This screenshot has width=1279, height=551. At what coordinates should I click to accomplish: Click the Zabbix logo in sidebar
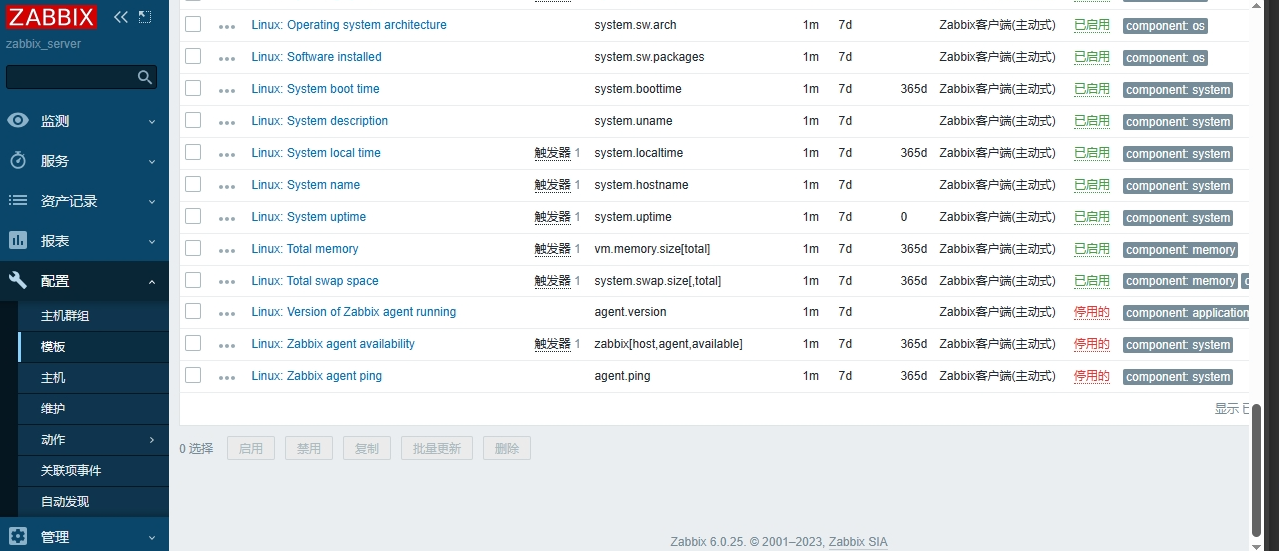[x=52, y=17]
